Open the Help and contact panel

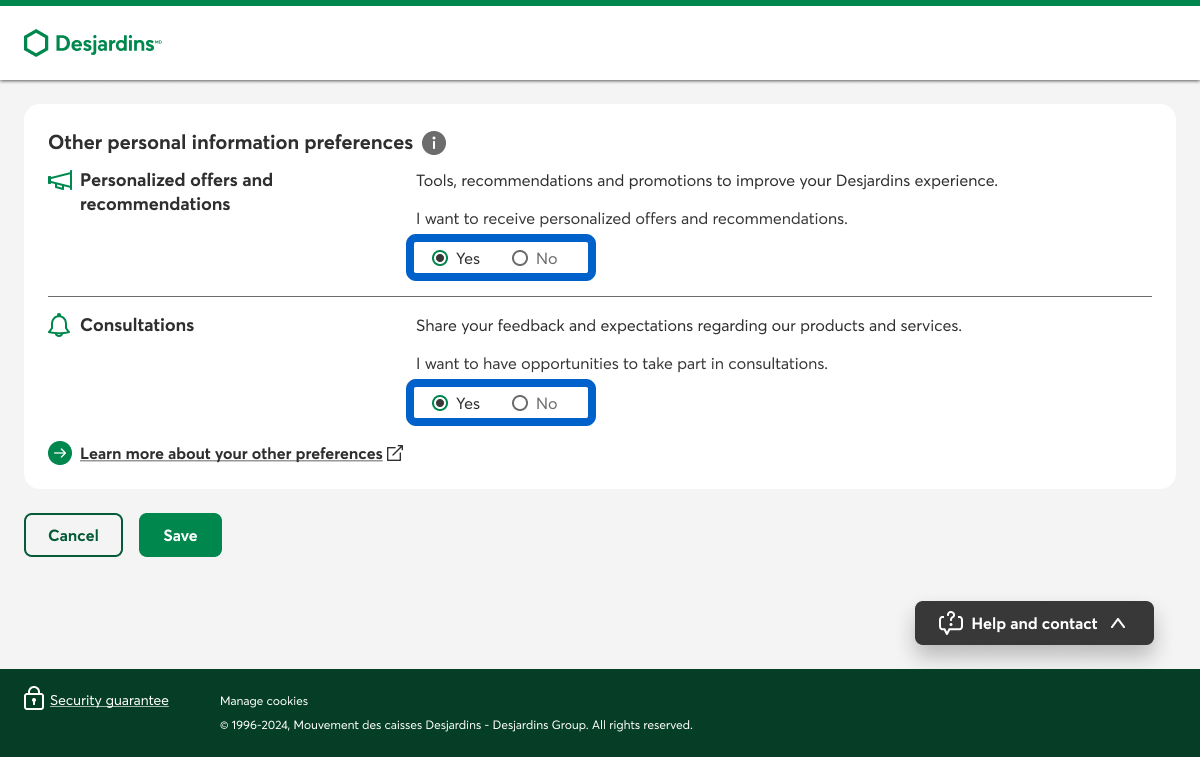(1033, 623)
